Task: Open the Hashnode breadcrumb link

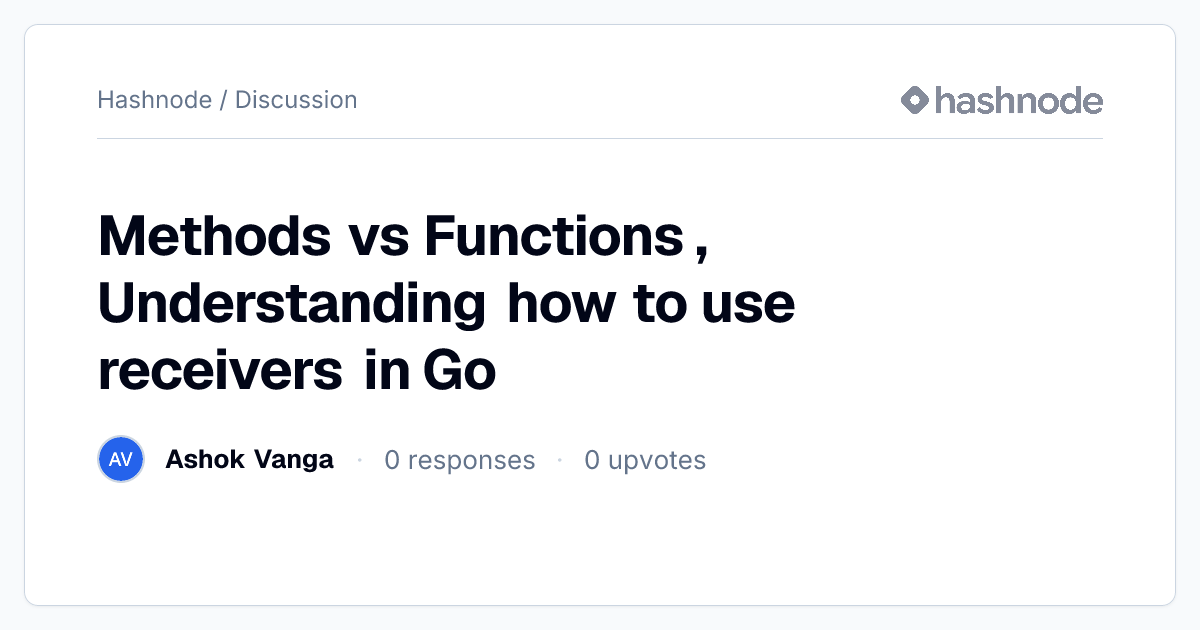Action: click(154, 100)
